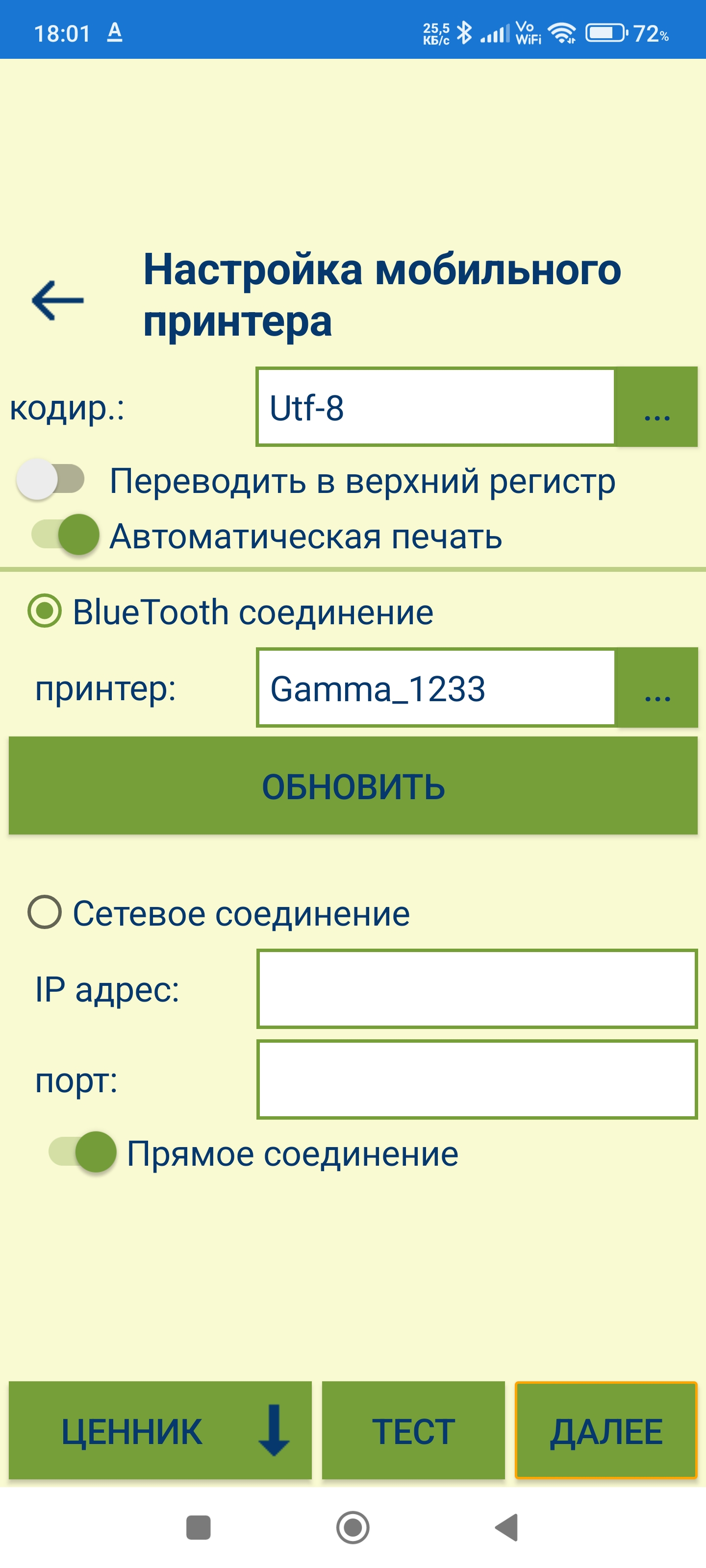This screenshot has height=1568, width=706.
Task: Tap the Android home circle button
Action: [x=353, y=1527]
